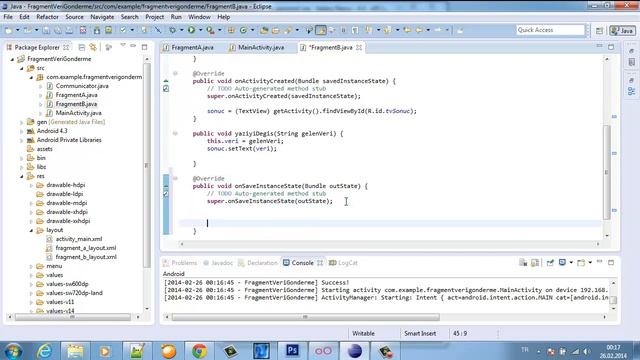Screen dimensions: 640x360
Task: Open the Open Perspective icon
Action: (599, 31)
